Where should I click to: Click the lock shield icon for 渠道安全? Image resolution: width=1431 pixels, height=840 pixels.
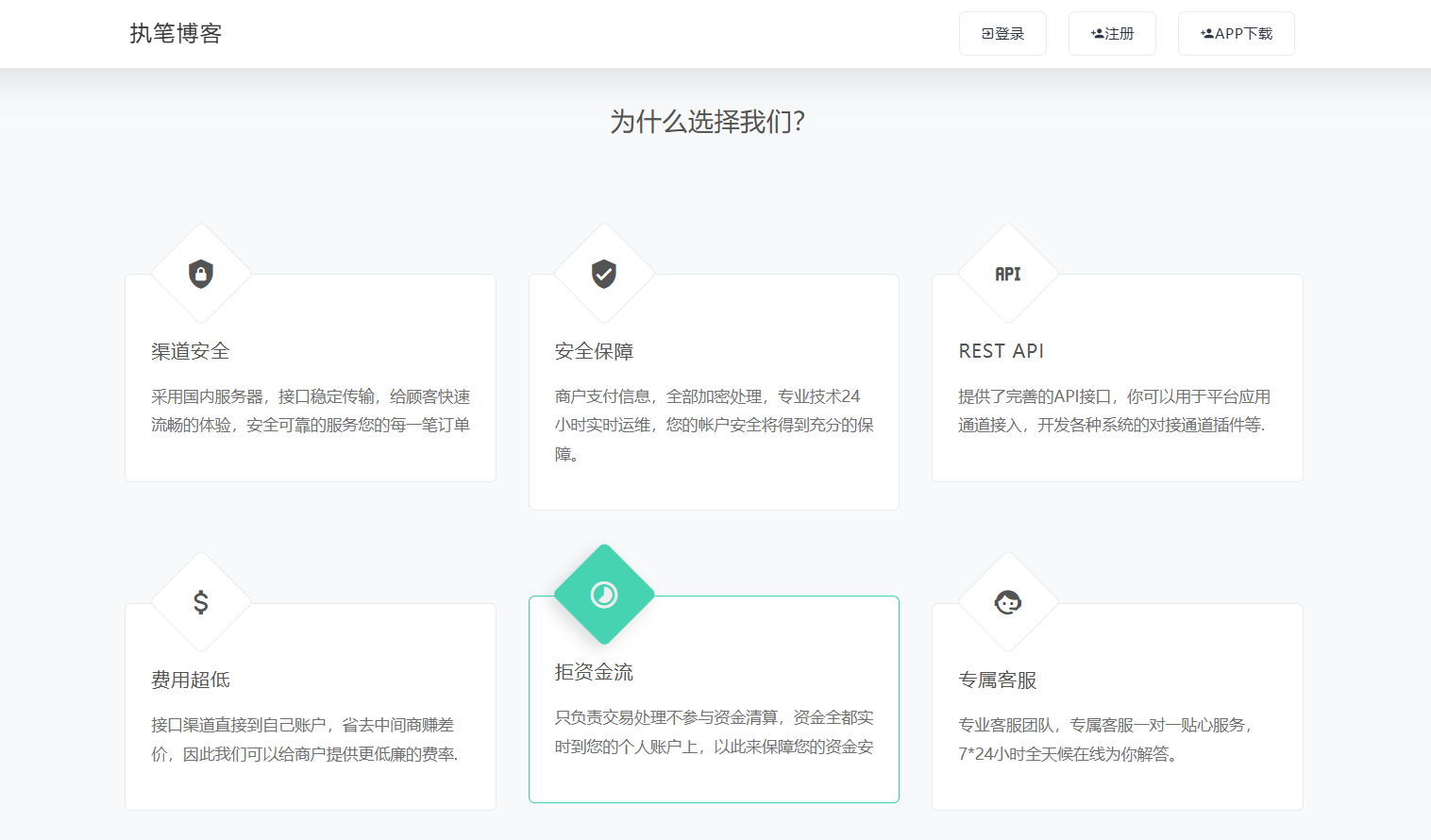click(201, 274)
